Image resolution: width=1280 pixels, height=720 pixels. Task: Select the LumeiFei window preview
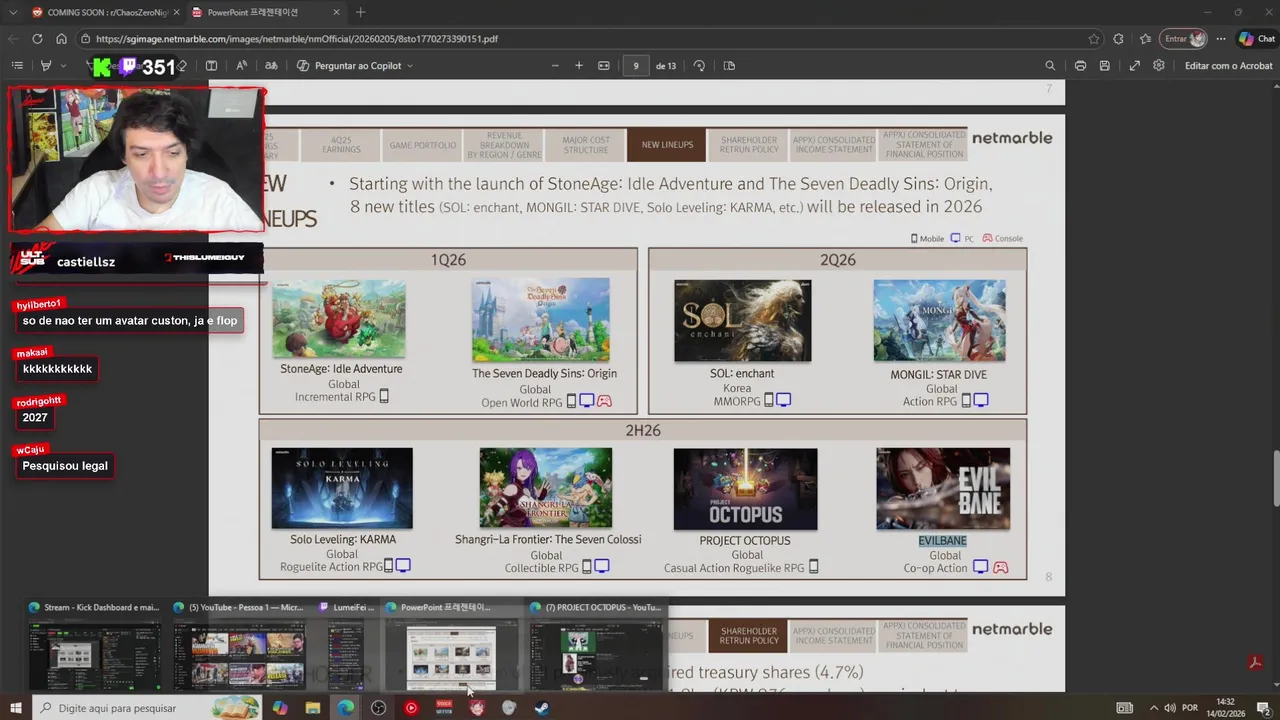(346, 645)
